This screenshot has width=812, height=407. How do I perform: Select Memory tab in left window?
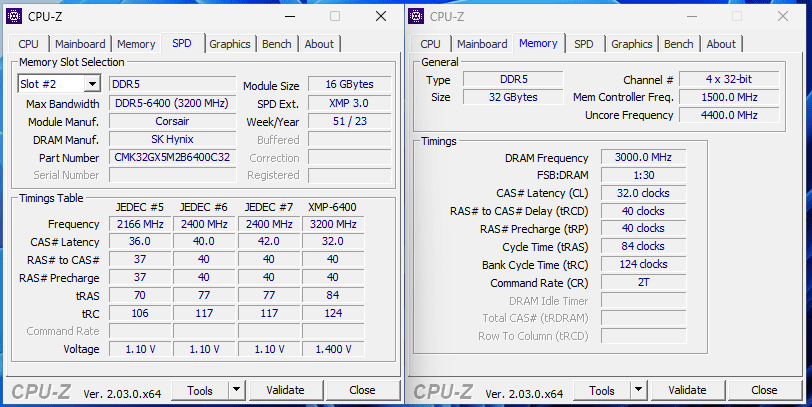click(x=136, y=44)
